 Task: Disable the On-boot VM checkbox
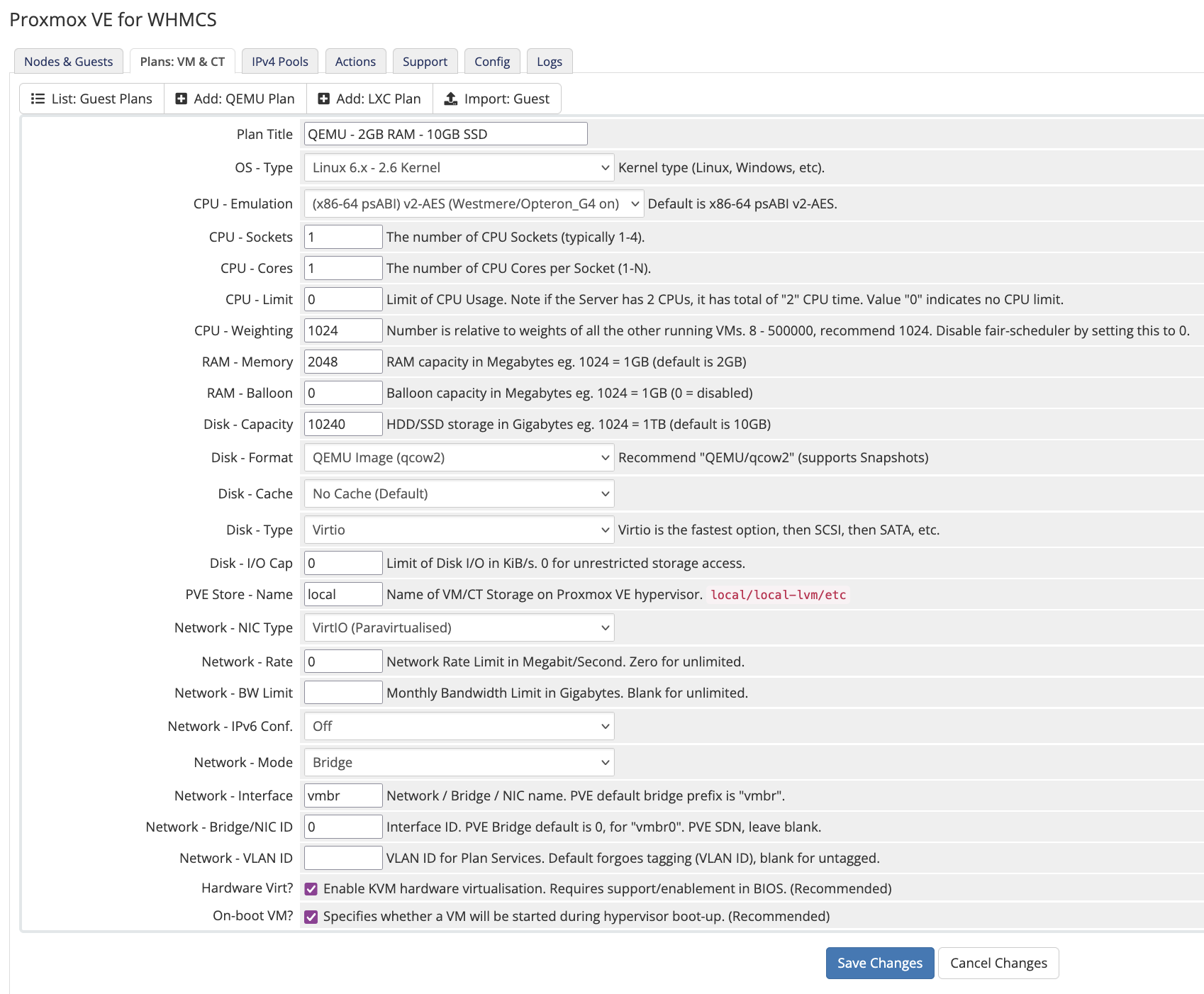coord(311,915)
